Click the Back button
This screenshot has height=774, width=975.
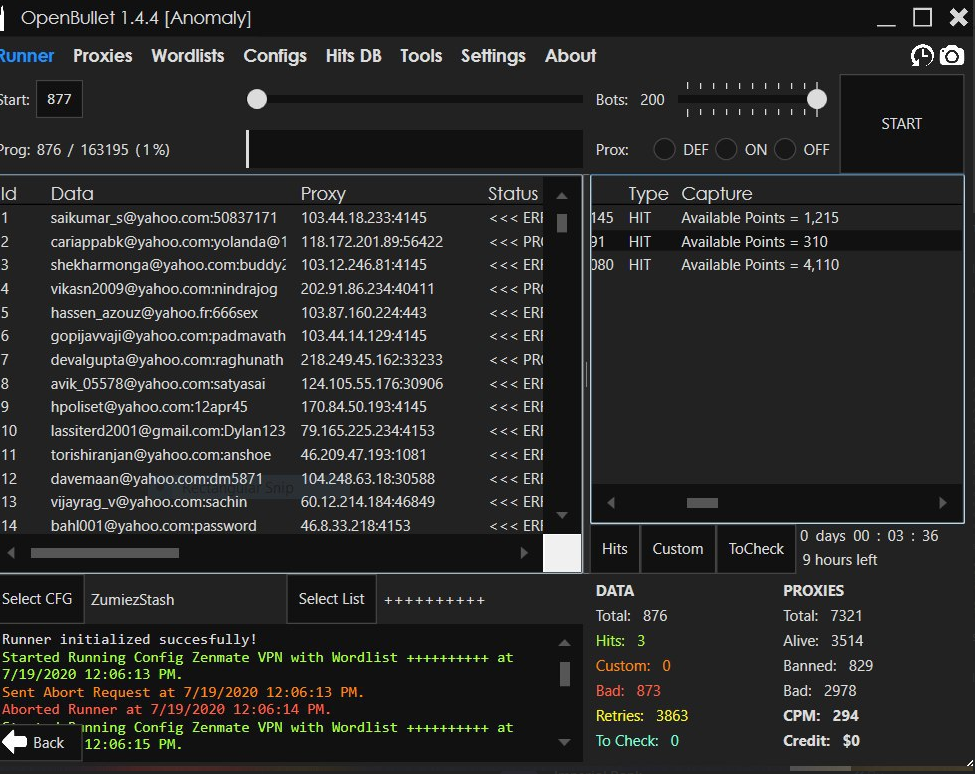tap(40, 742)
